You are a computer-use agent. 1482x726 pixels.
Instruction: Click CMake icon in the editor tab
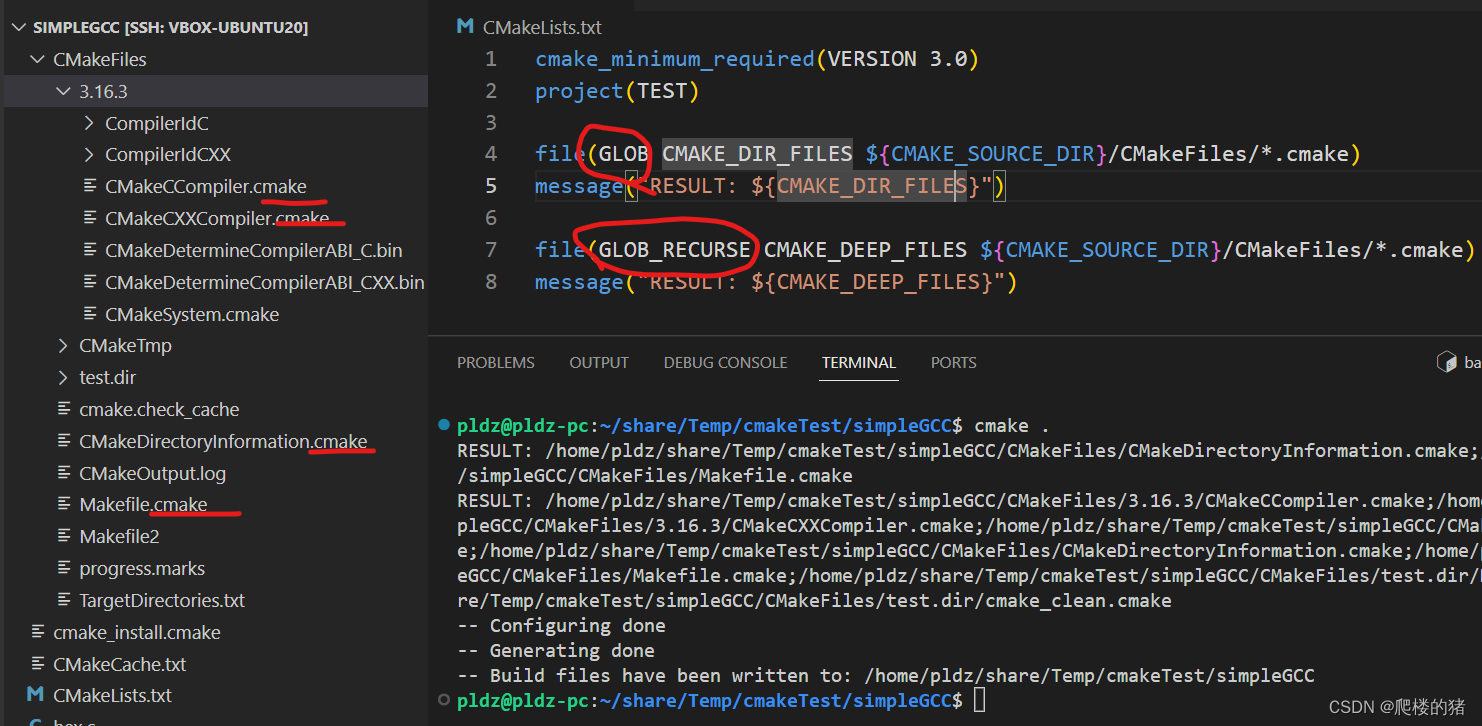(x=465, y=27)
